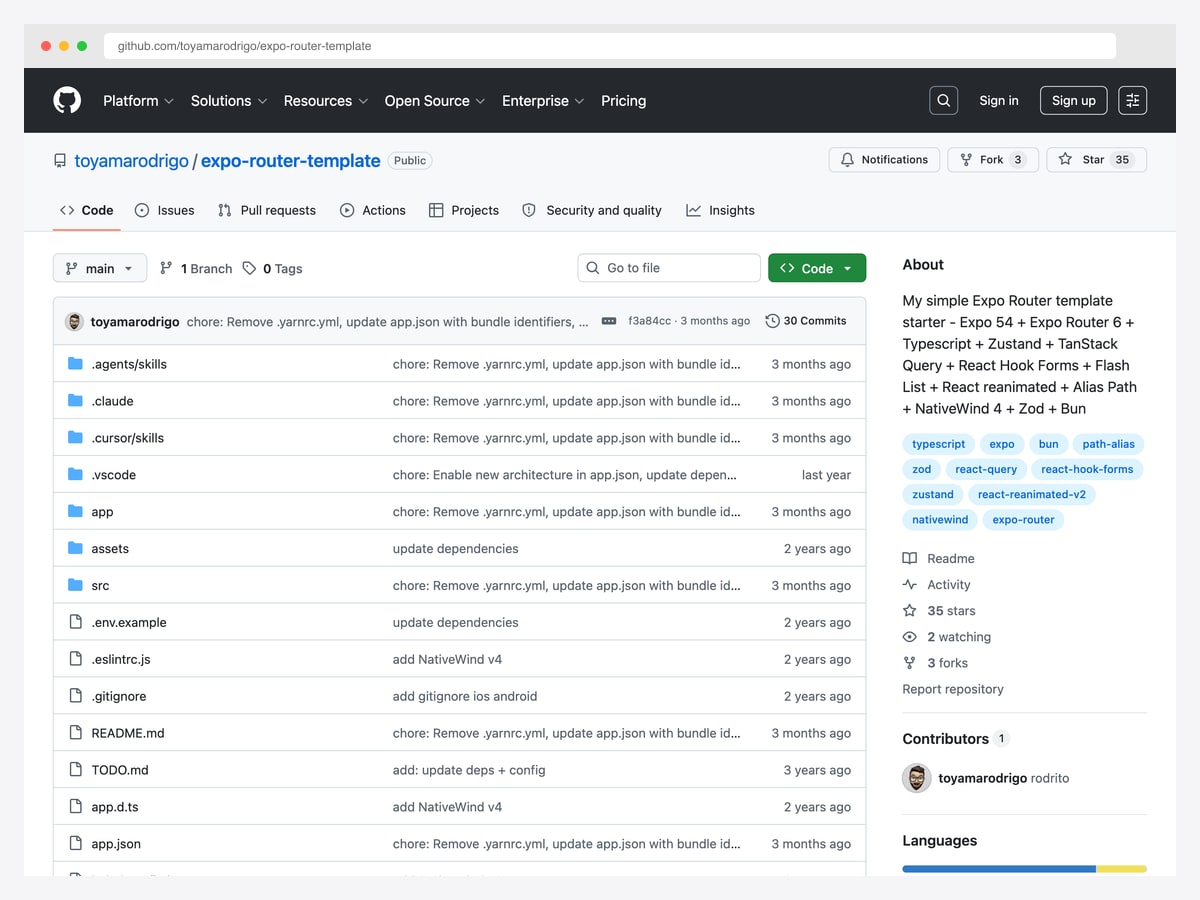Viewport: 1200px width, 900px height.
Task: Open the expo-router-template repository link
Action: coord(291,160)
